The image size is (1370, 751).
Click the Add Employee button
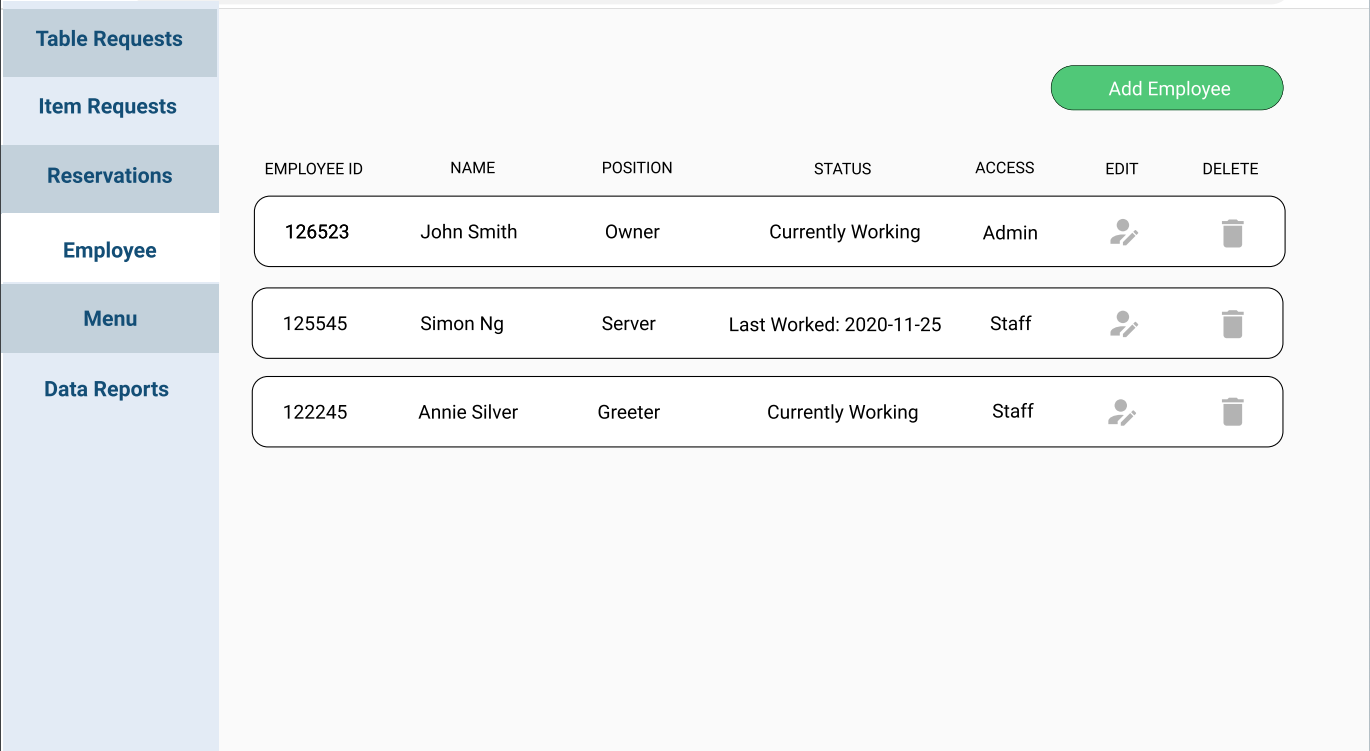[1167, 88]
